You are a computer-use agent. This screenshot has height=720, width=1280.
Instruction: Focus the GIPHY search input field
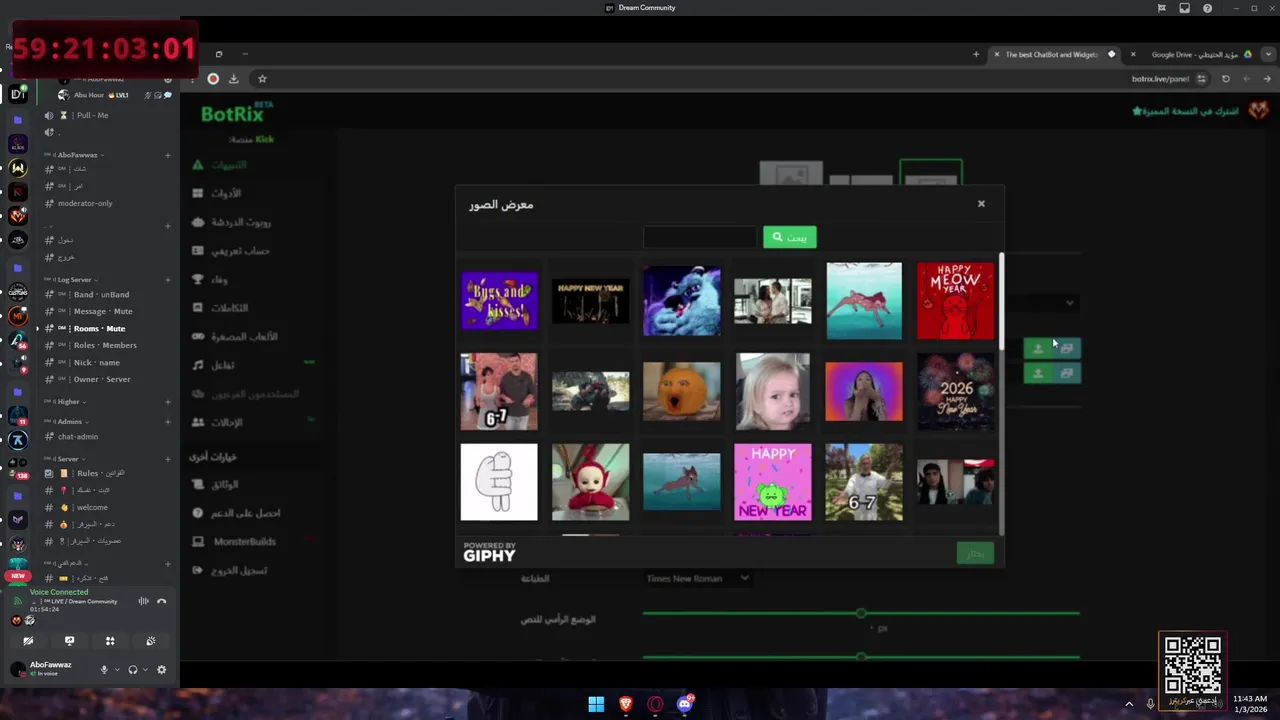point(700,237)
